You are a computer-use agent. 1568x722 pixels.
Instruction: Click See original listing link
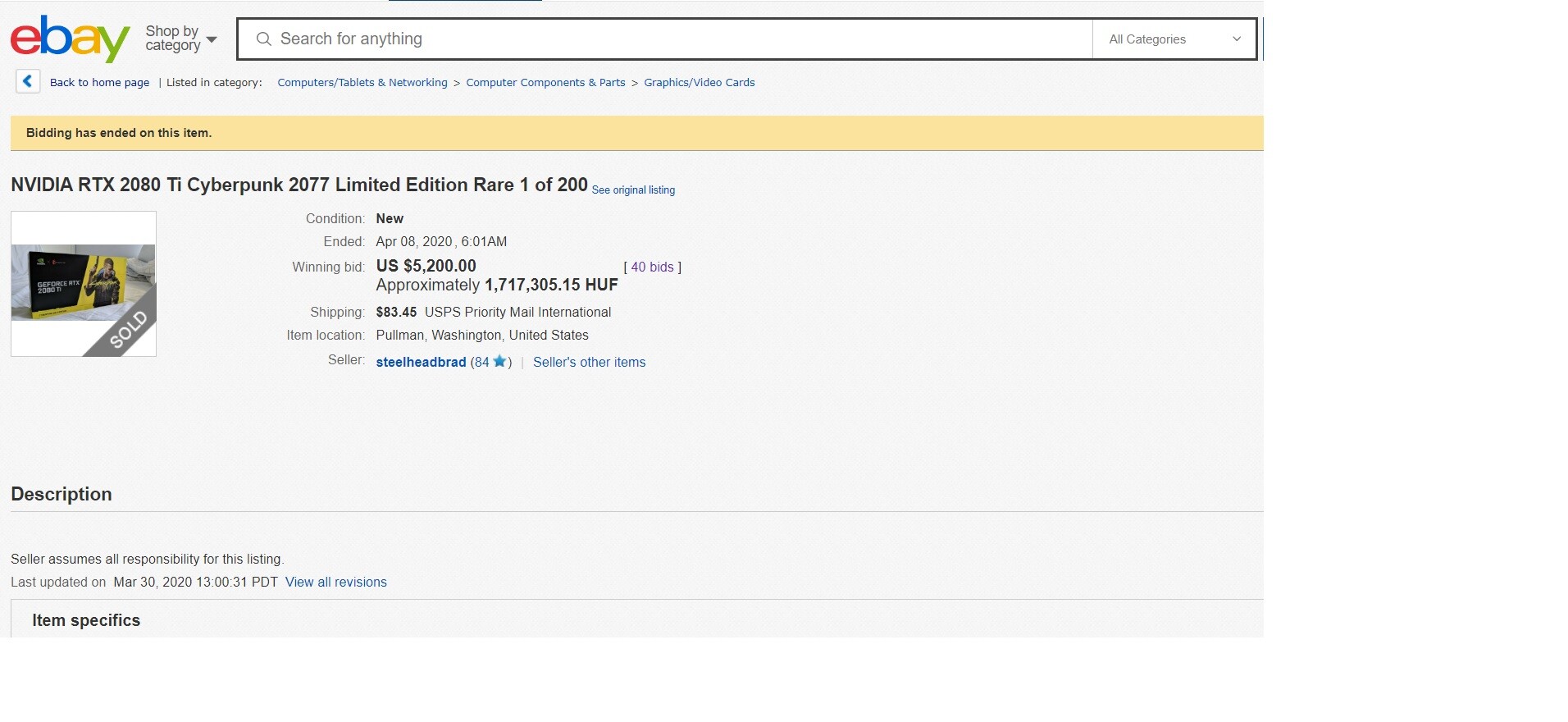(x=633, y=190)
